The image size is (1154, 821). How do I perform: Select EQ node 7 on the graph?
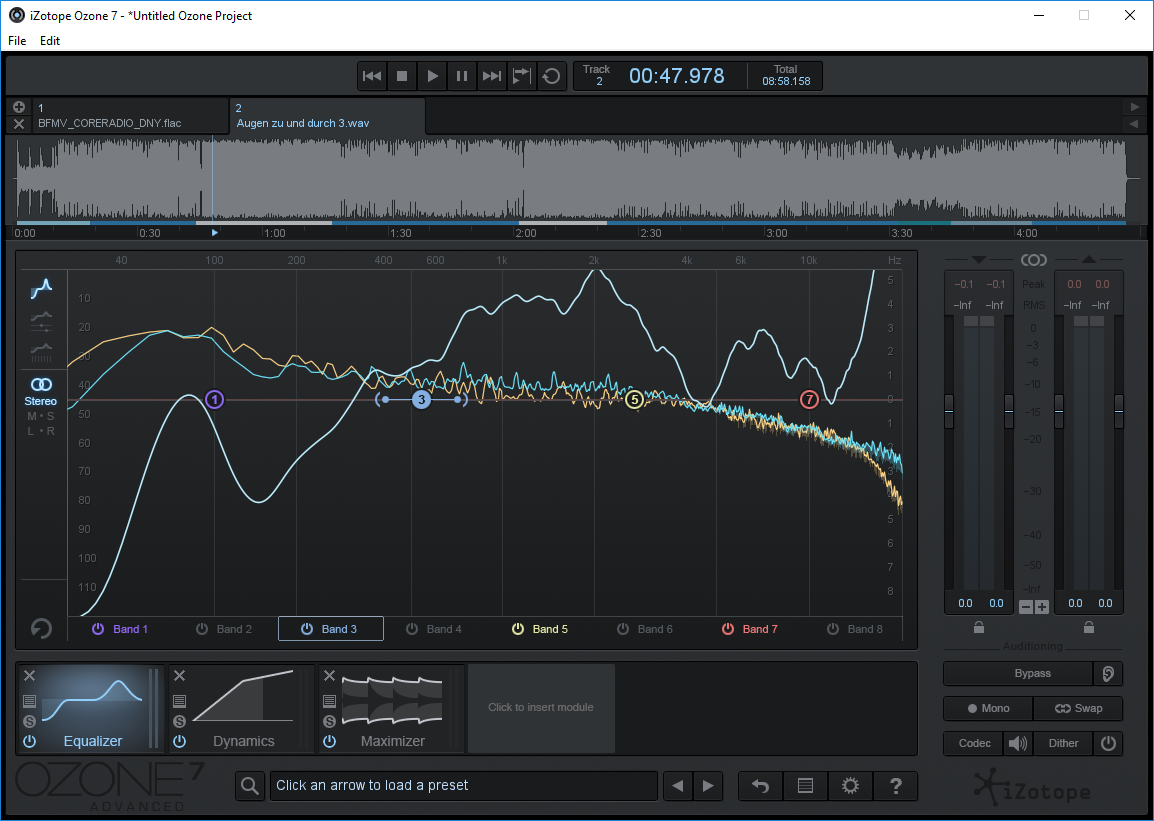809,399
